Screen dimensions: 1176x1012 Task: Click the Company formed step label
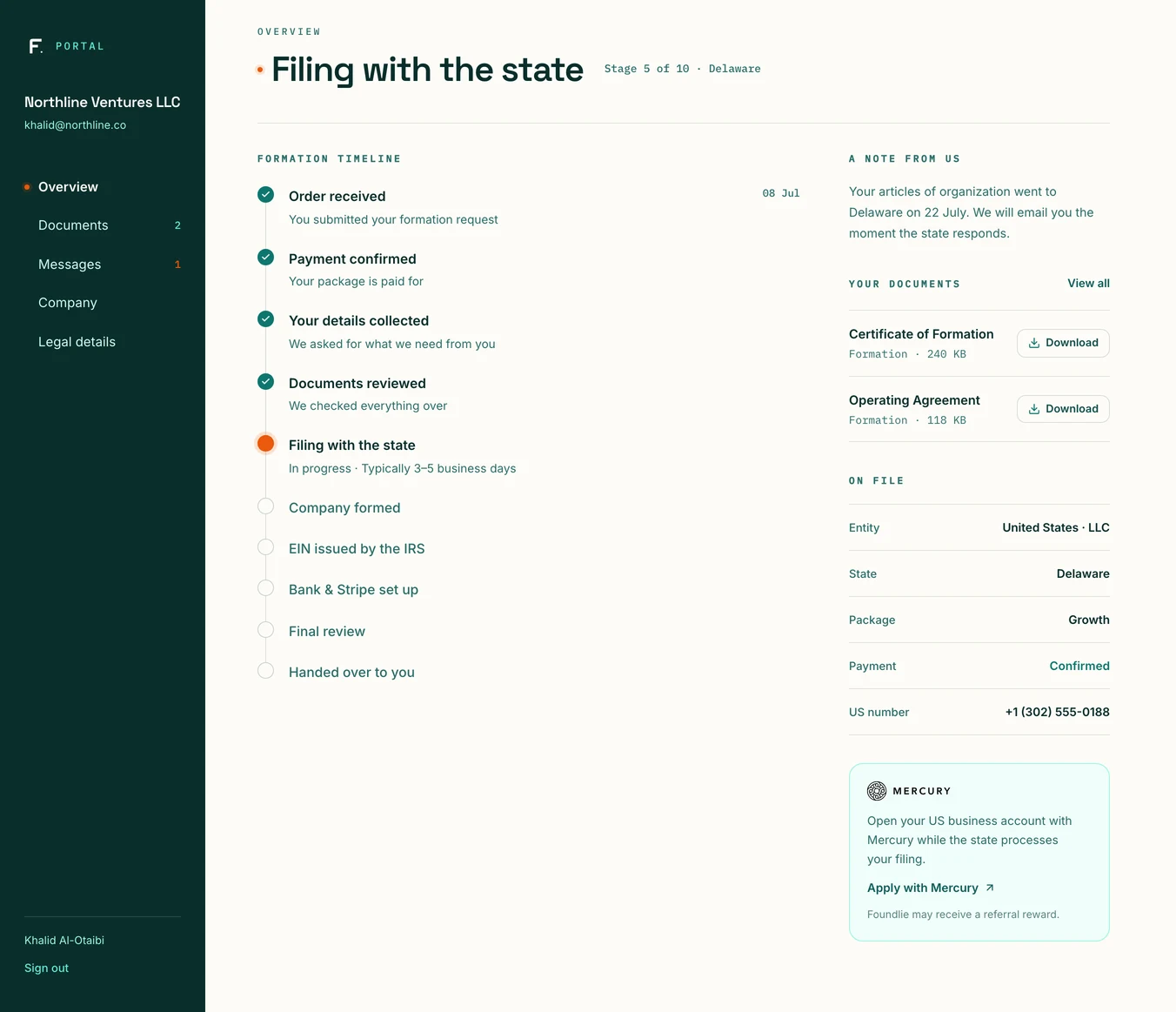(344, 508)
